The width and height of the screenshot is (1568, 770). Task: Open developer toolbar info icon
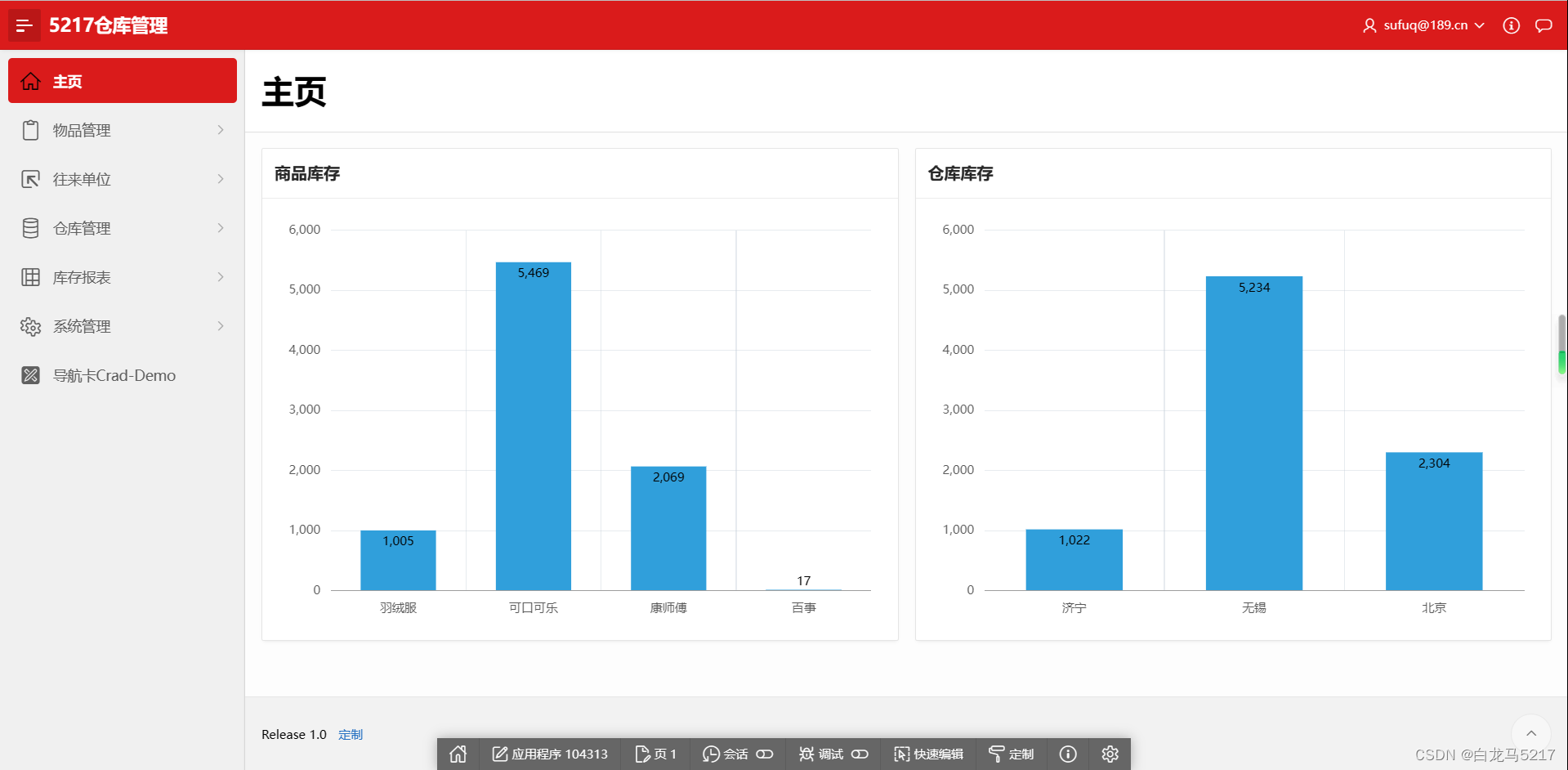coord(1068,754)
